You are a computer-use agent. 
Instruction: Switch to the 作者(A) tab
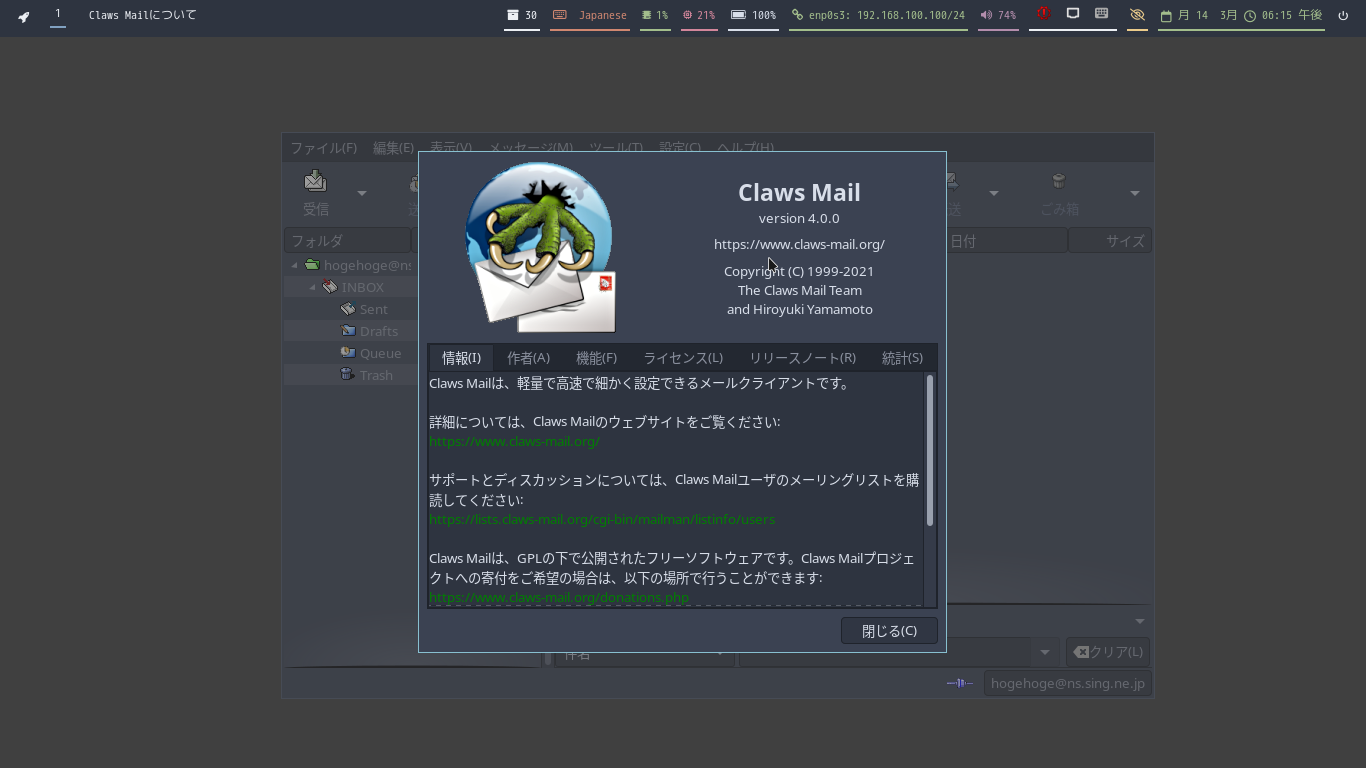tap(528, 358)
